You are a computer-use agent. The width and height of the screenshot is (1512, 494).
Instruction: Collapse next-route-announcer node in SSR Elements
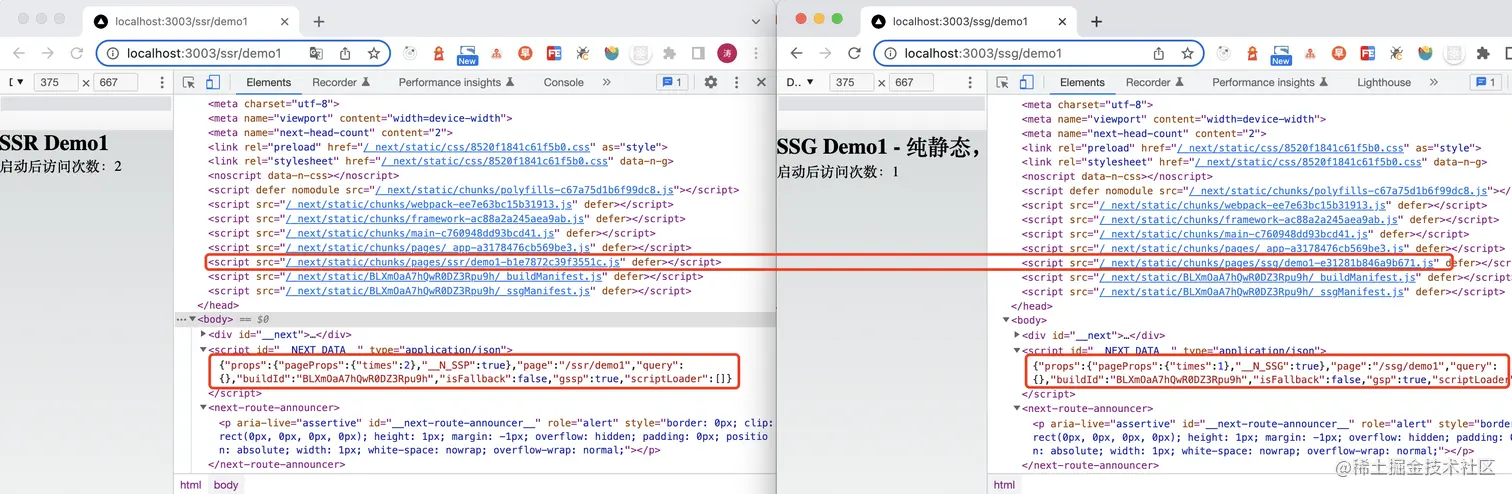[x=204, y=408]
